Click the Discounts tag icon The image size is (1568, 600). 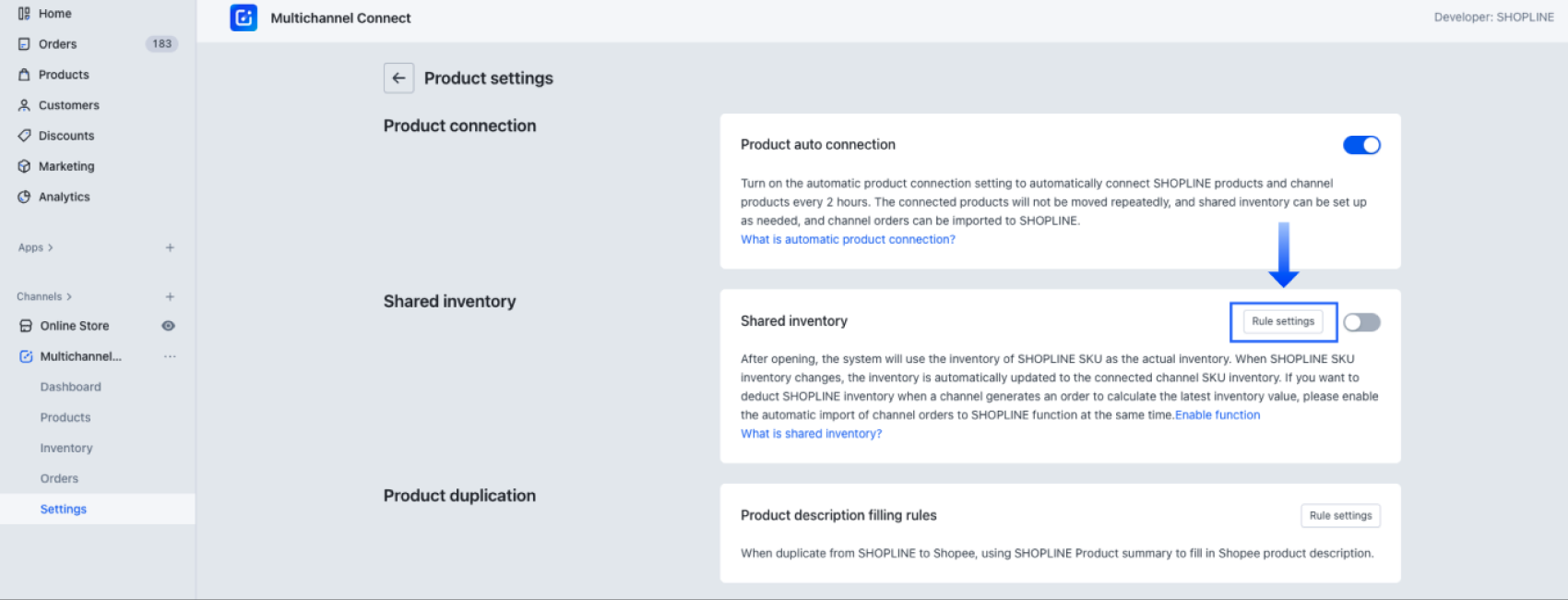24,136
